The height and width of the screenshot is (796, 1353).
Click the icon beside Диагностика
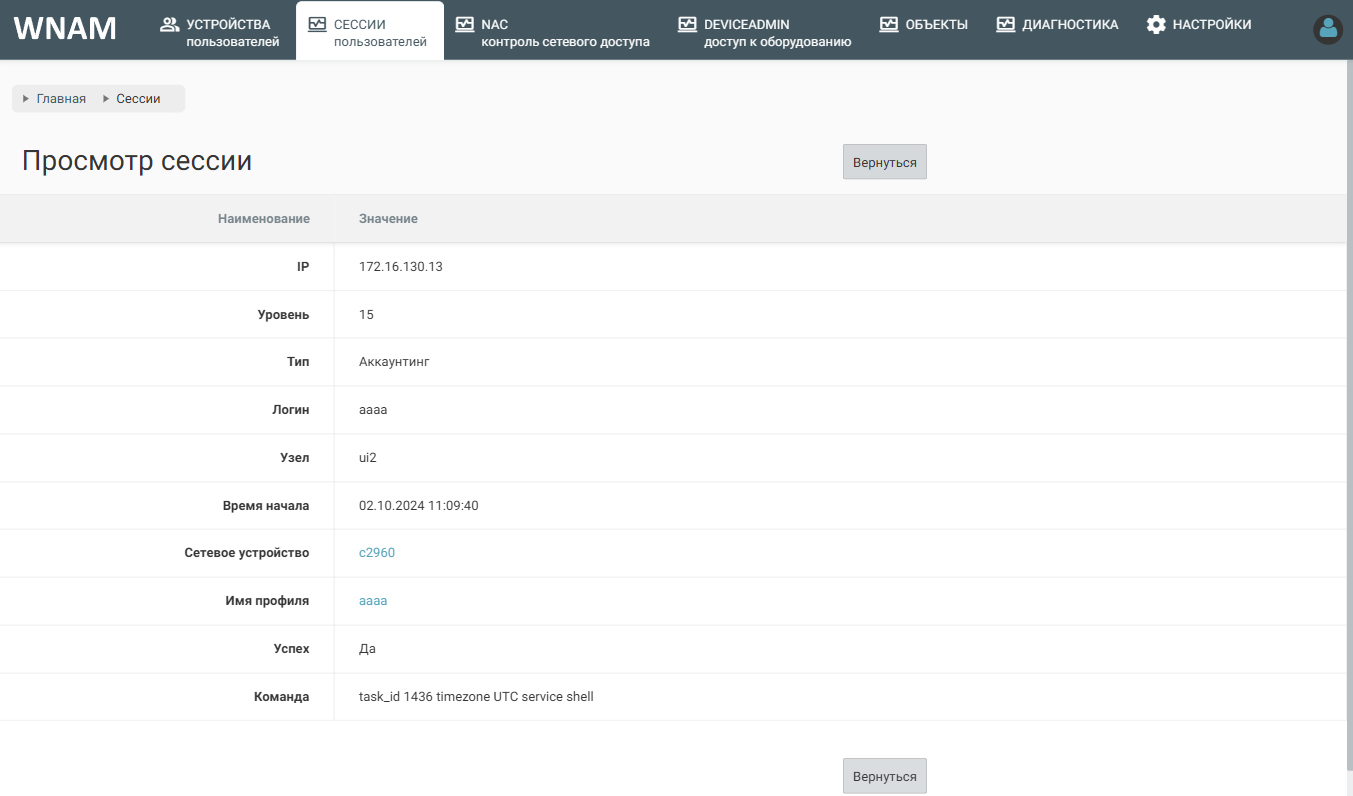1006,24
